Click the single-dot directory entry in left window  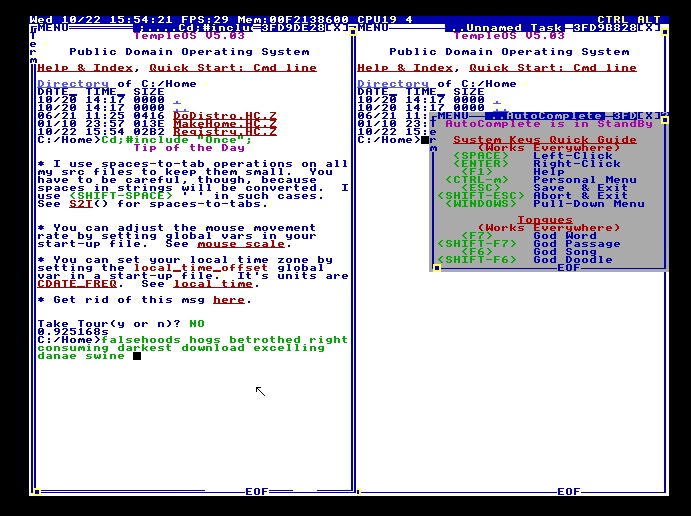(x=177, y=100)
